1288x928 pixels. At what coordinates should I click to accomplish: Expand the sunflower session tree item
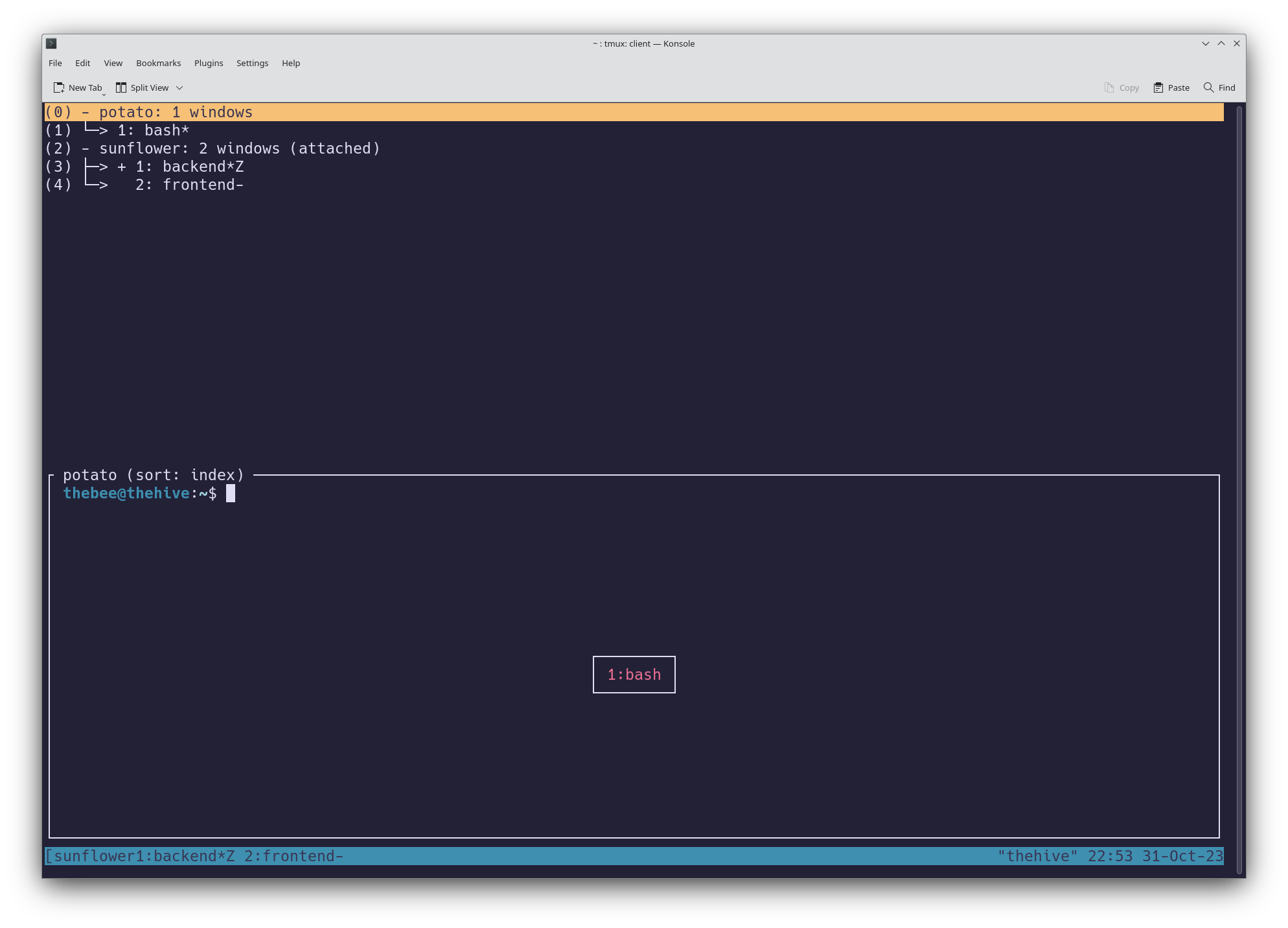tap(85, 148)
